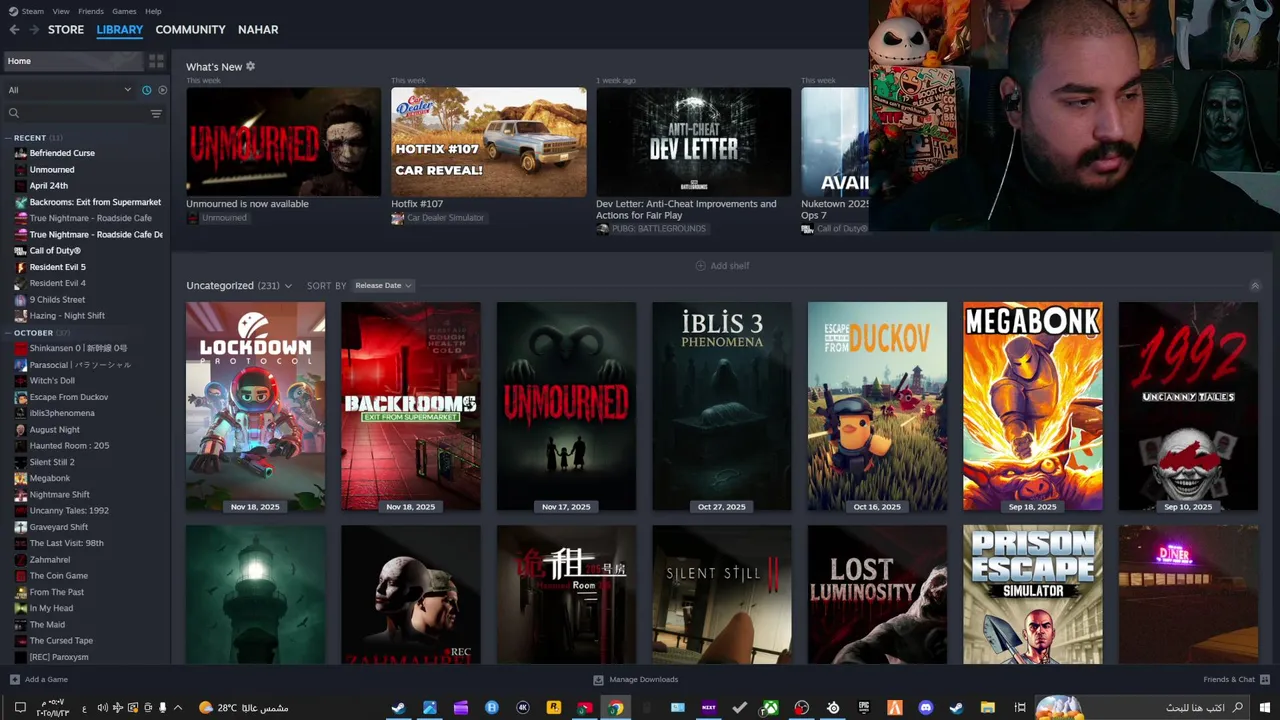The image size is (1280, 720).
Task: Toggle the ready-to-play filter icon
Action: click(162, 90)
